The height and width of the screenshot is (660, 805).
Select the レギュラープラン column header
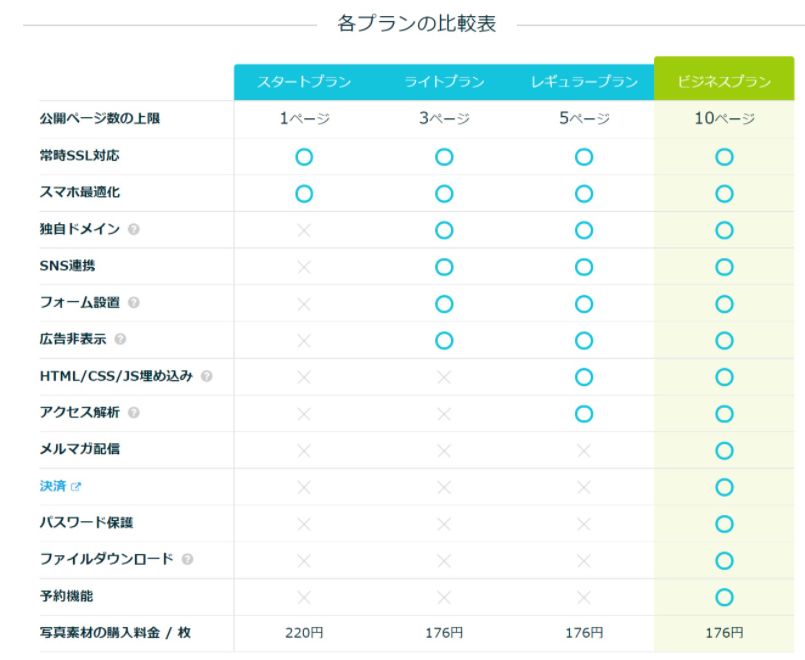(584, 82)
